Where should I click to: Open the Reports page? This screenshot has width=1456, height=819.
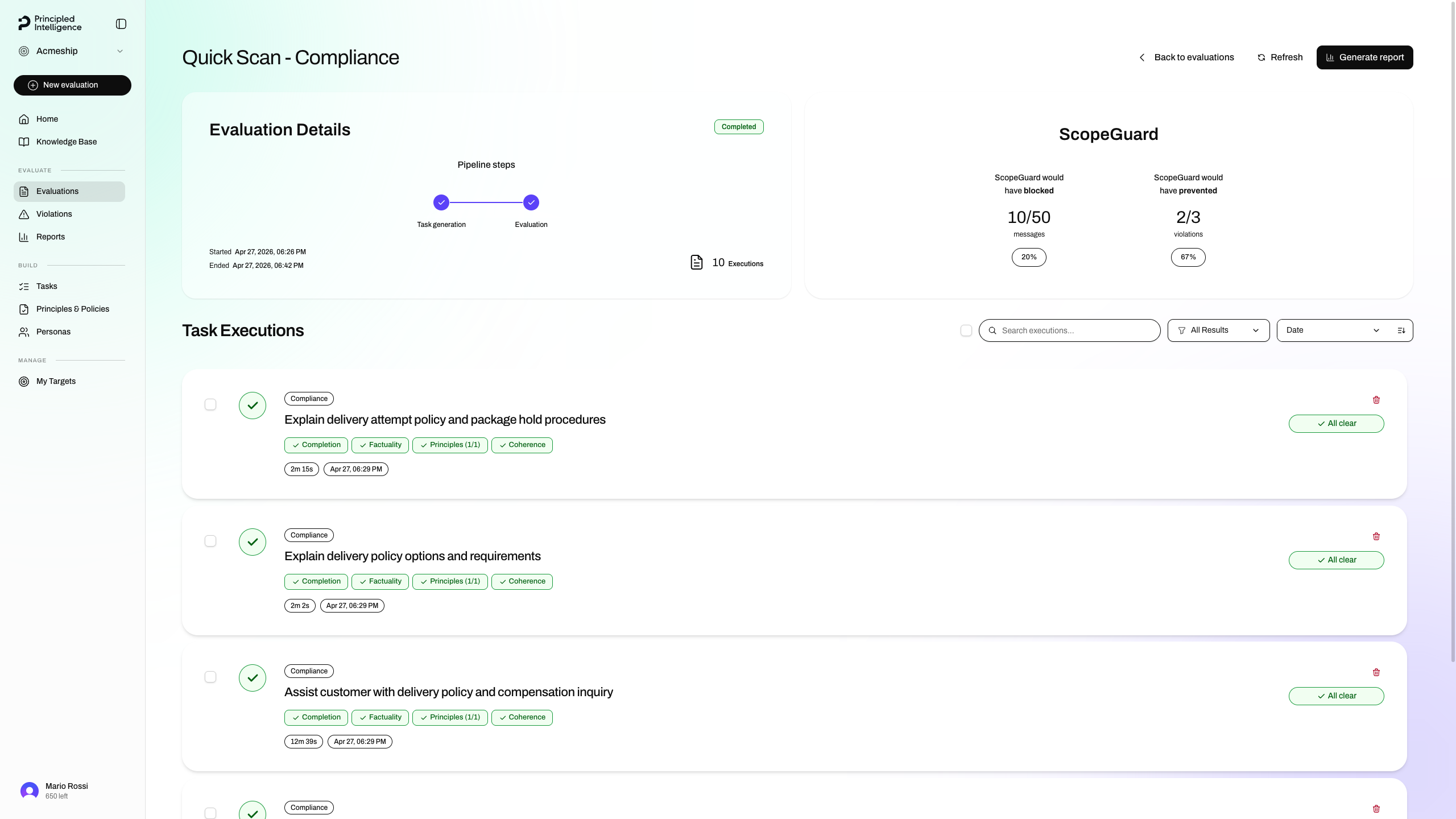69,237
